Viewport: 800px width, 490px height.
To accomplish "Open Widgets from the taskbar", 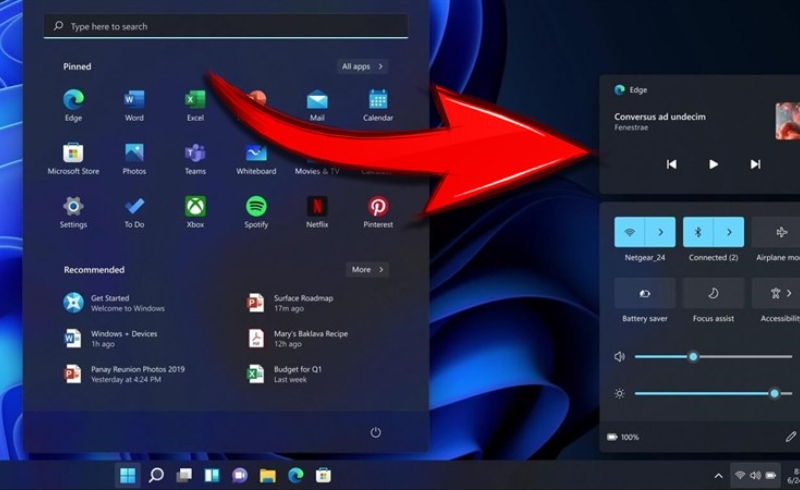I will pos(212,476).
